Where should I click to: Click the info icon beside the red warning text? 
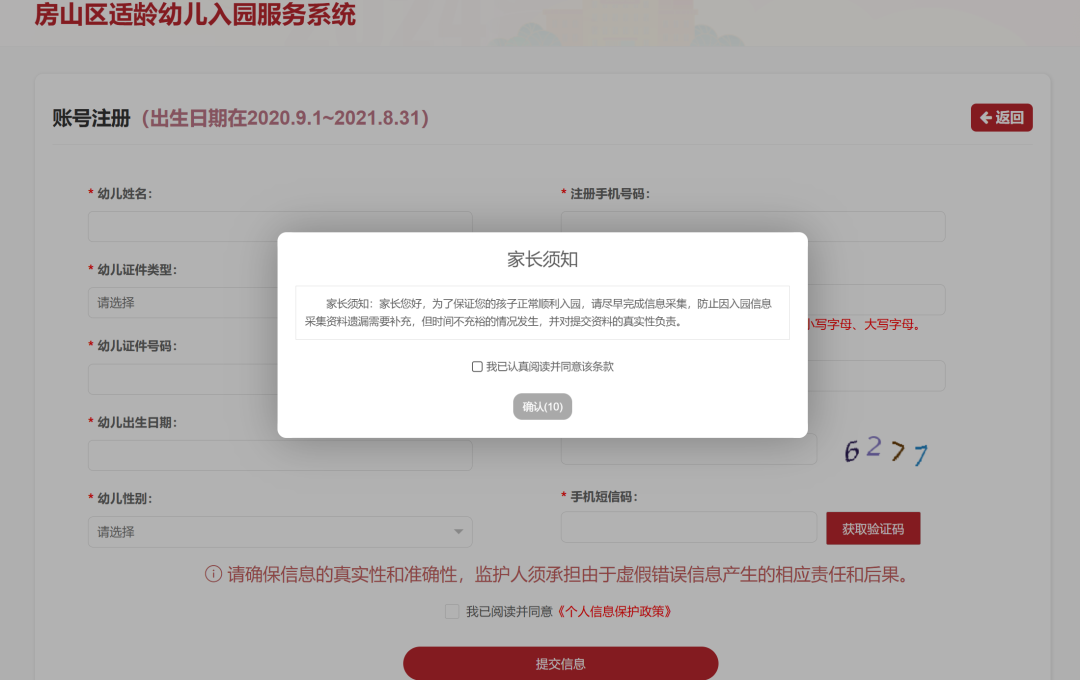pos(214,574)
